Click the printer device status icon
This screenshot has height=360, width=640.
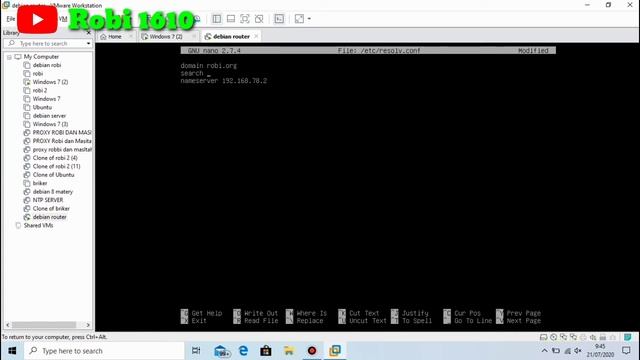click(x=603, y=337)
